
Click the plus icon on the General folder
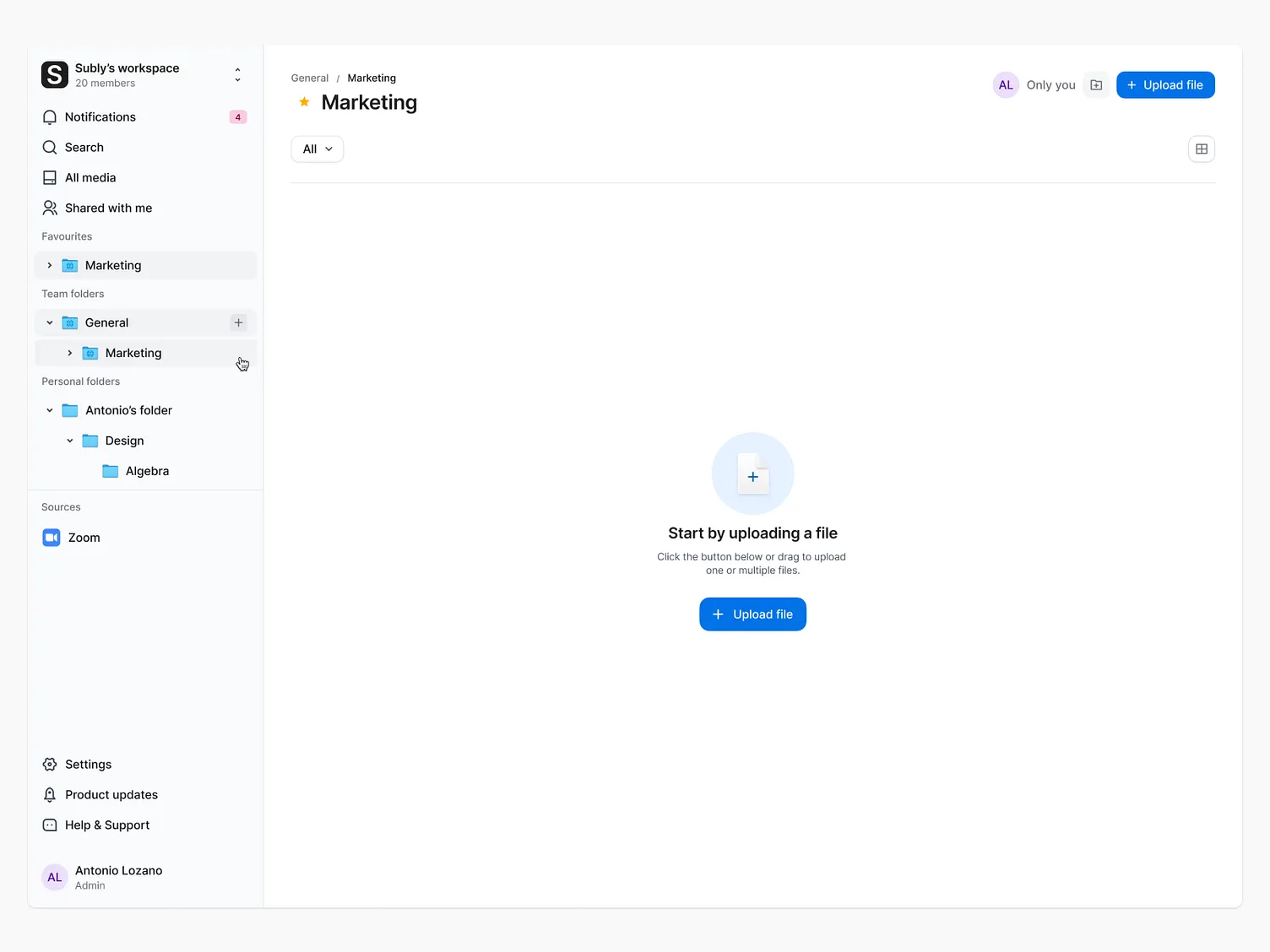(x=238, y=322)
